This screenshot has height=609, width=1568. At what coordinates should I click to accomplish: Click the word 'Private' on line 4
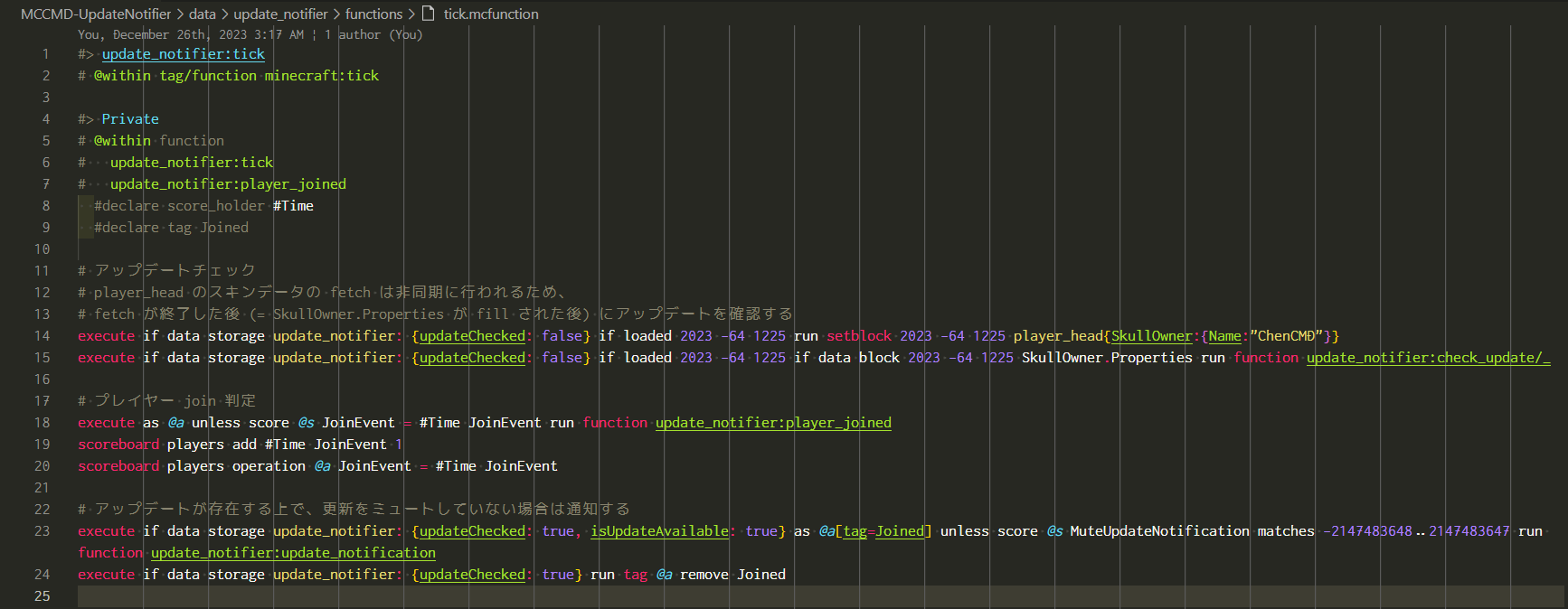coord(130,119)
